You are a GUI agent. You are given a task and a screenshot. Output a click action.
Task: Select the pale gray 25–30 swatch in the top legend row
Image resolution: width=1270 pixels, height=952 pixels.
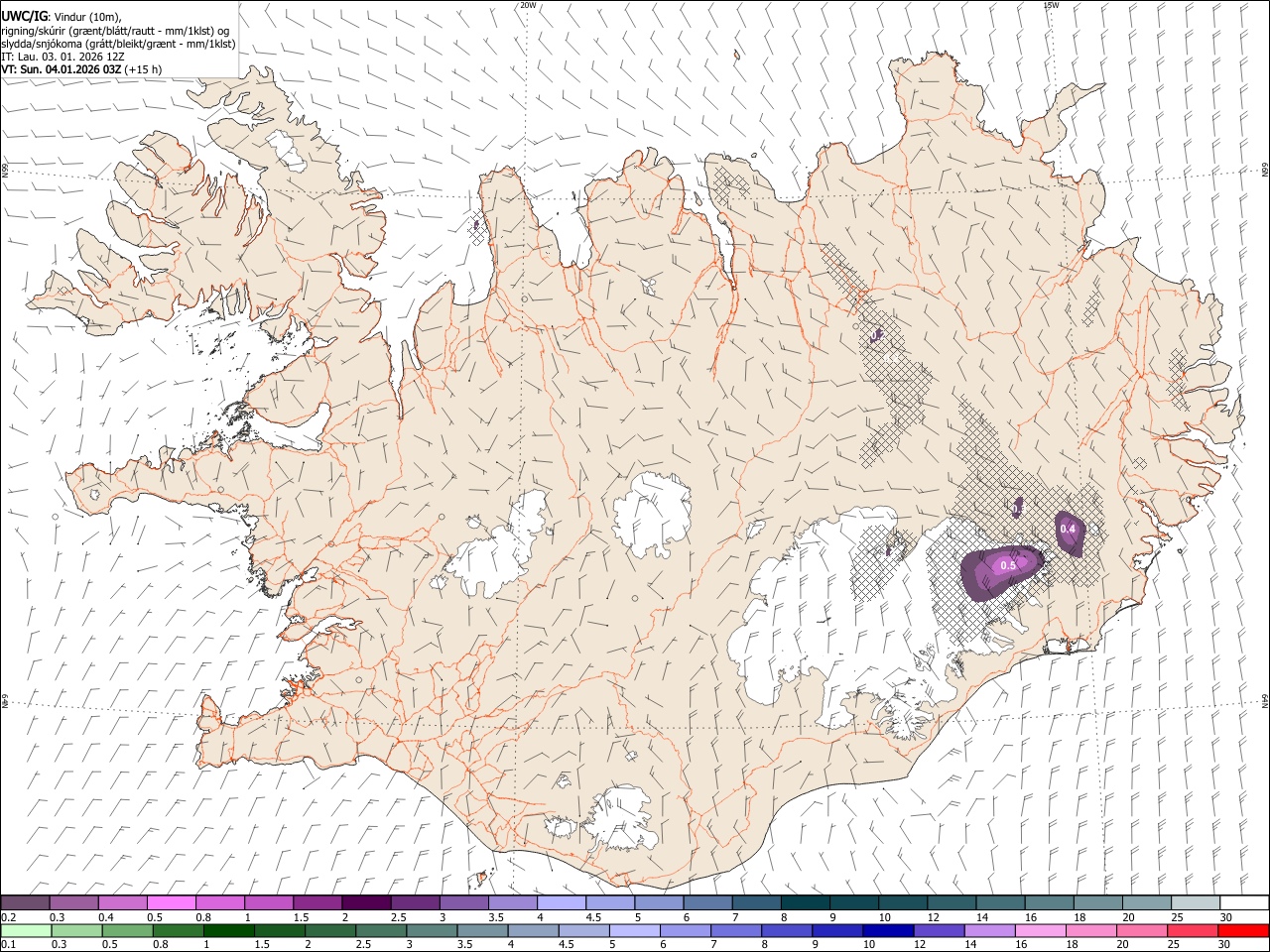click(x=1195, y=902)
